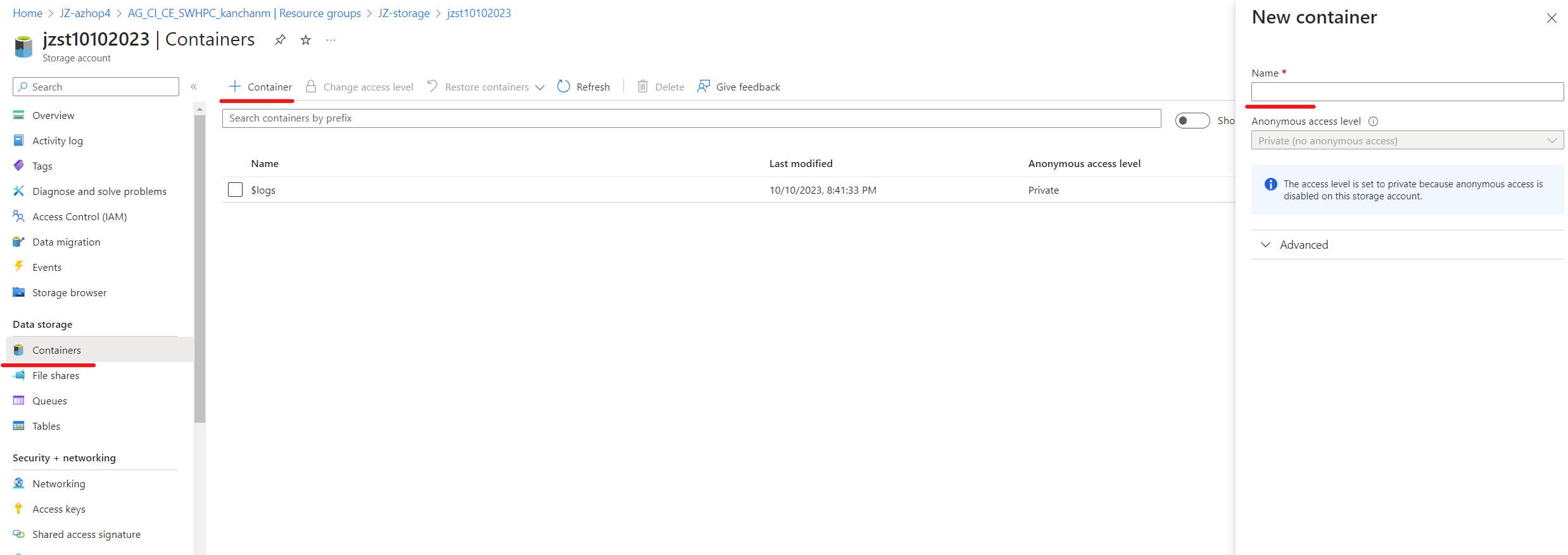
Task: Click the Delete trash can icon
Action: [x=643, y=86]
